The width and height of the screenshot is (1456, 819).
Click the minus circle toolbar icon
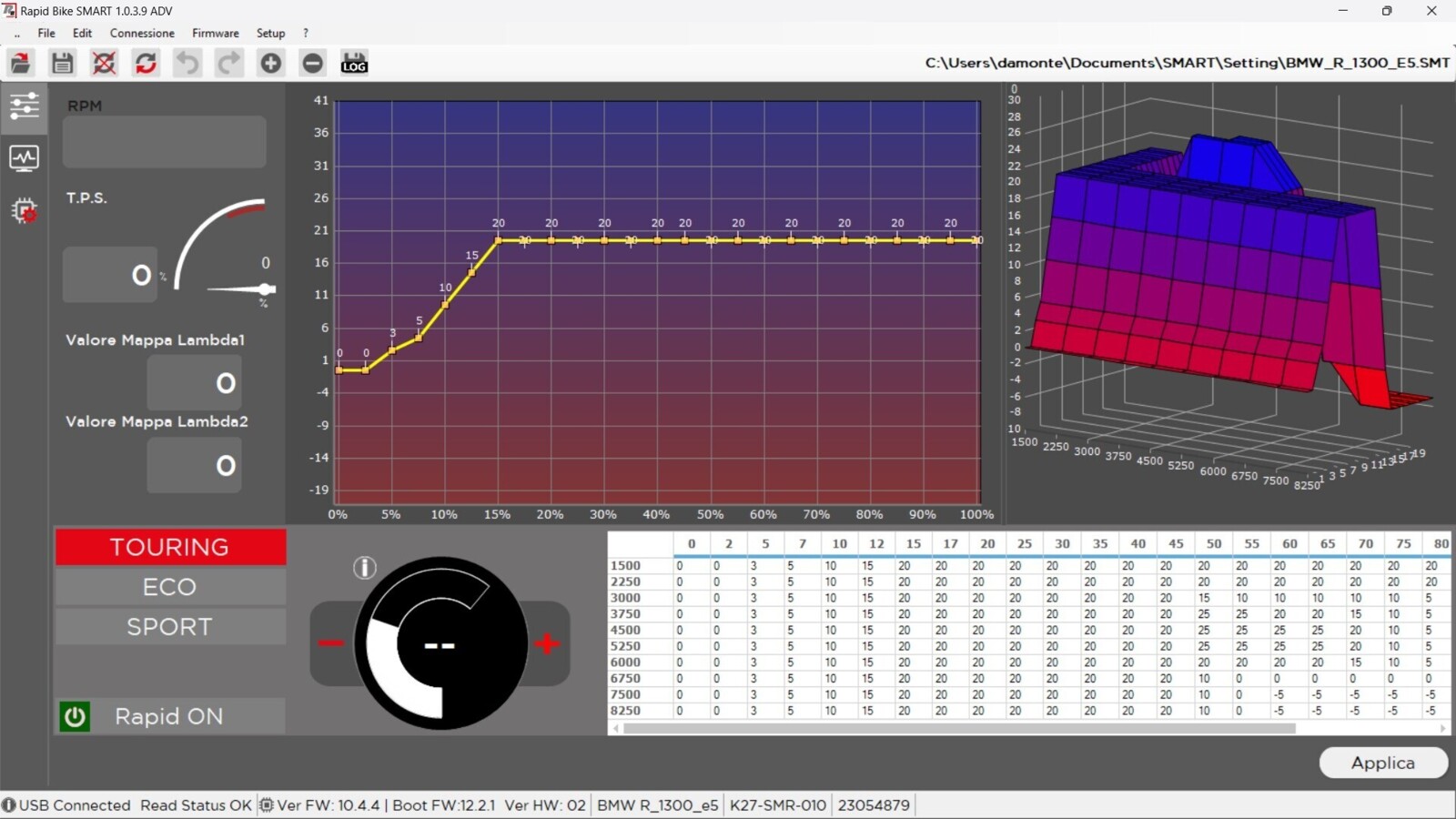click(312, 63)
